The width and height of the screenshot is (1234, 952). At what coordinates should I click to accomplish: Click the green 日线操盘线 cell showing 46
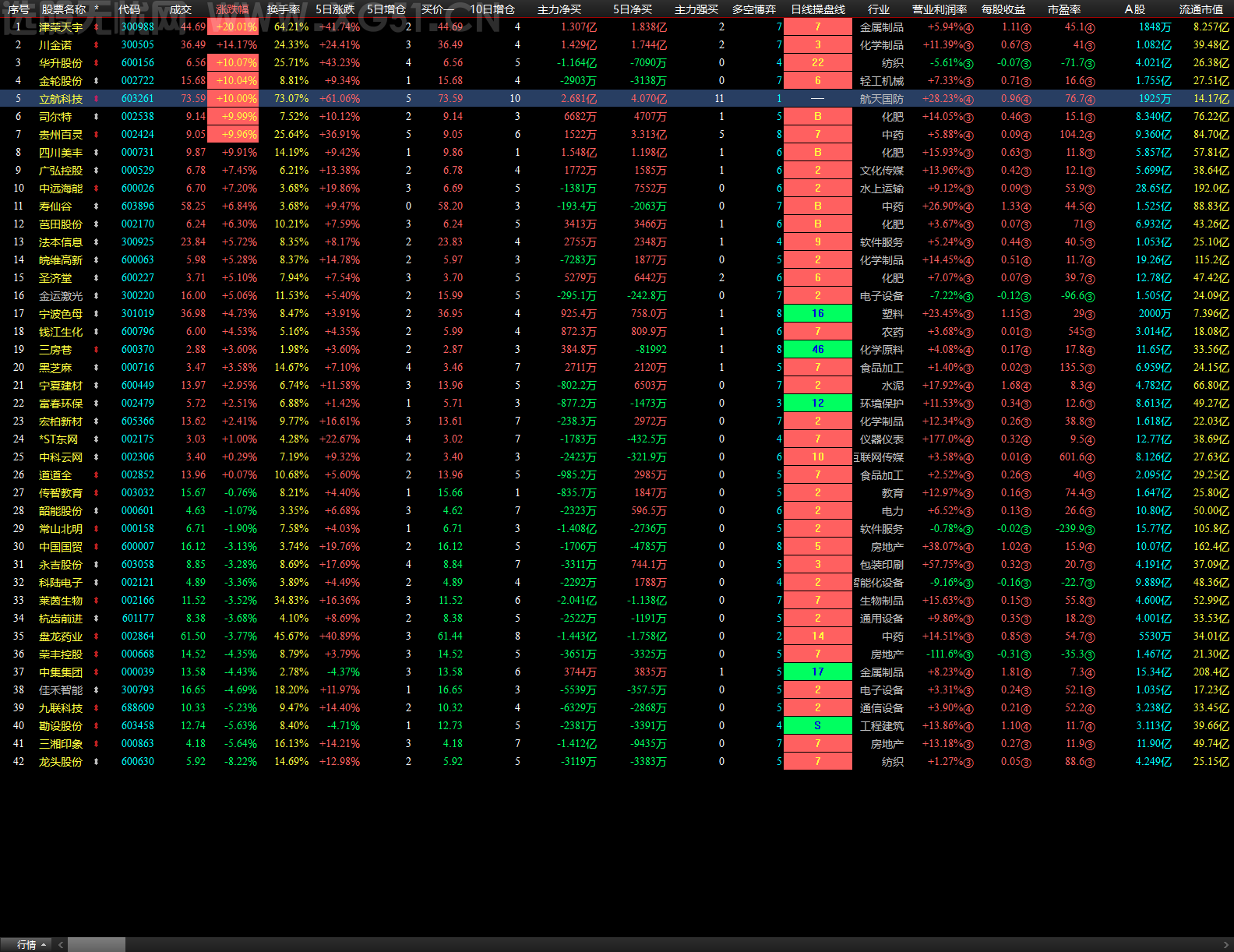[x=818, y=350]
